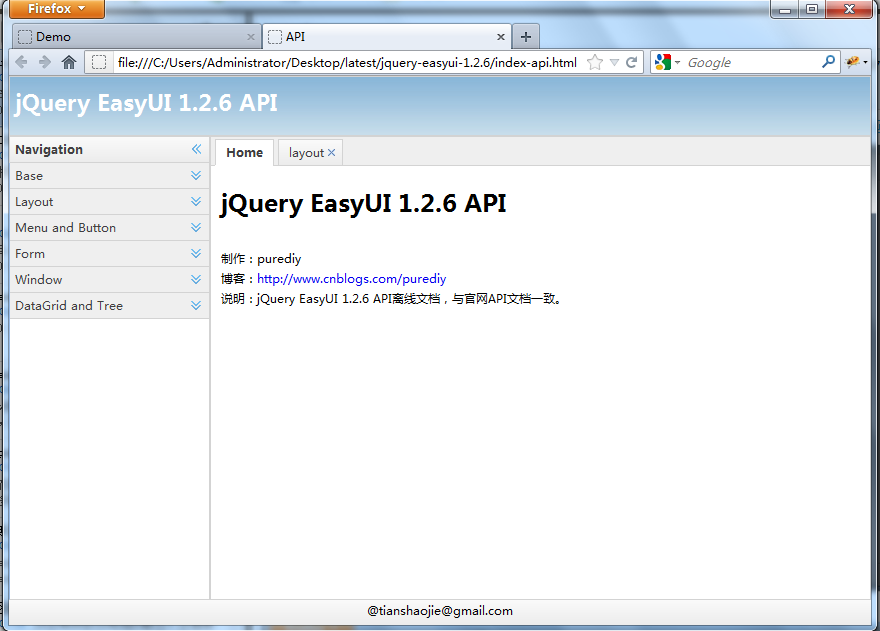Maximize the Firefox window
Image resolution: width=880 pixels, height=631 pixels.
point(812,9)
